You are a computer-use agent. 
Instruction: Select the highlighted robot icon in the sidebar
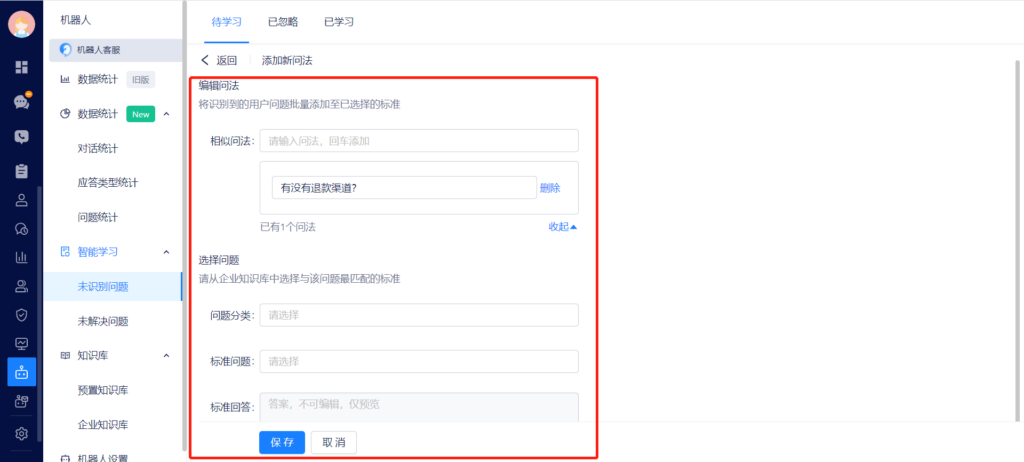point(22,372)
